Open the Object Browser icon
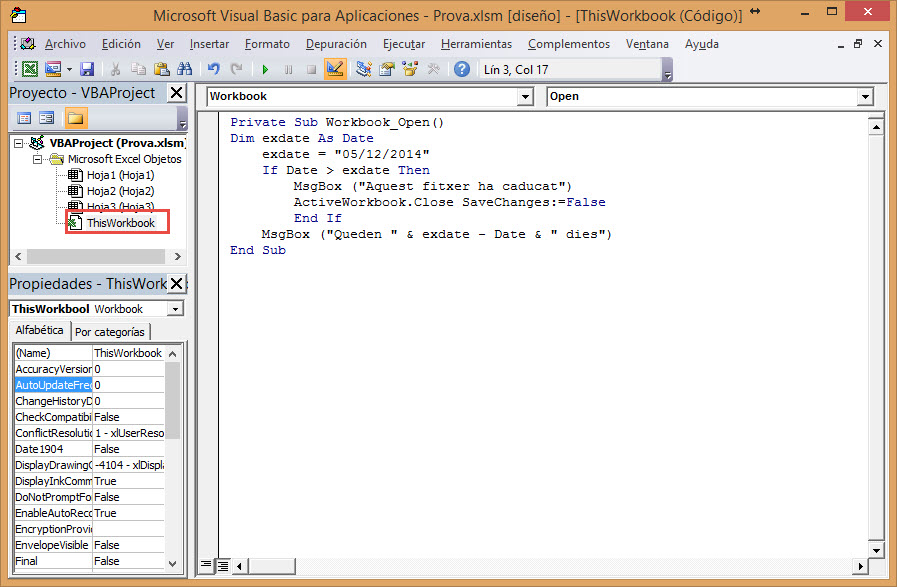The width and height of the screenshot is (897, 587). tap(410, 69)
